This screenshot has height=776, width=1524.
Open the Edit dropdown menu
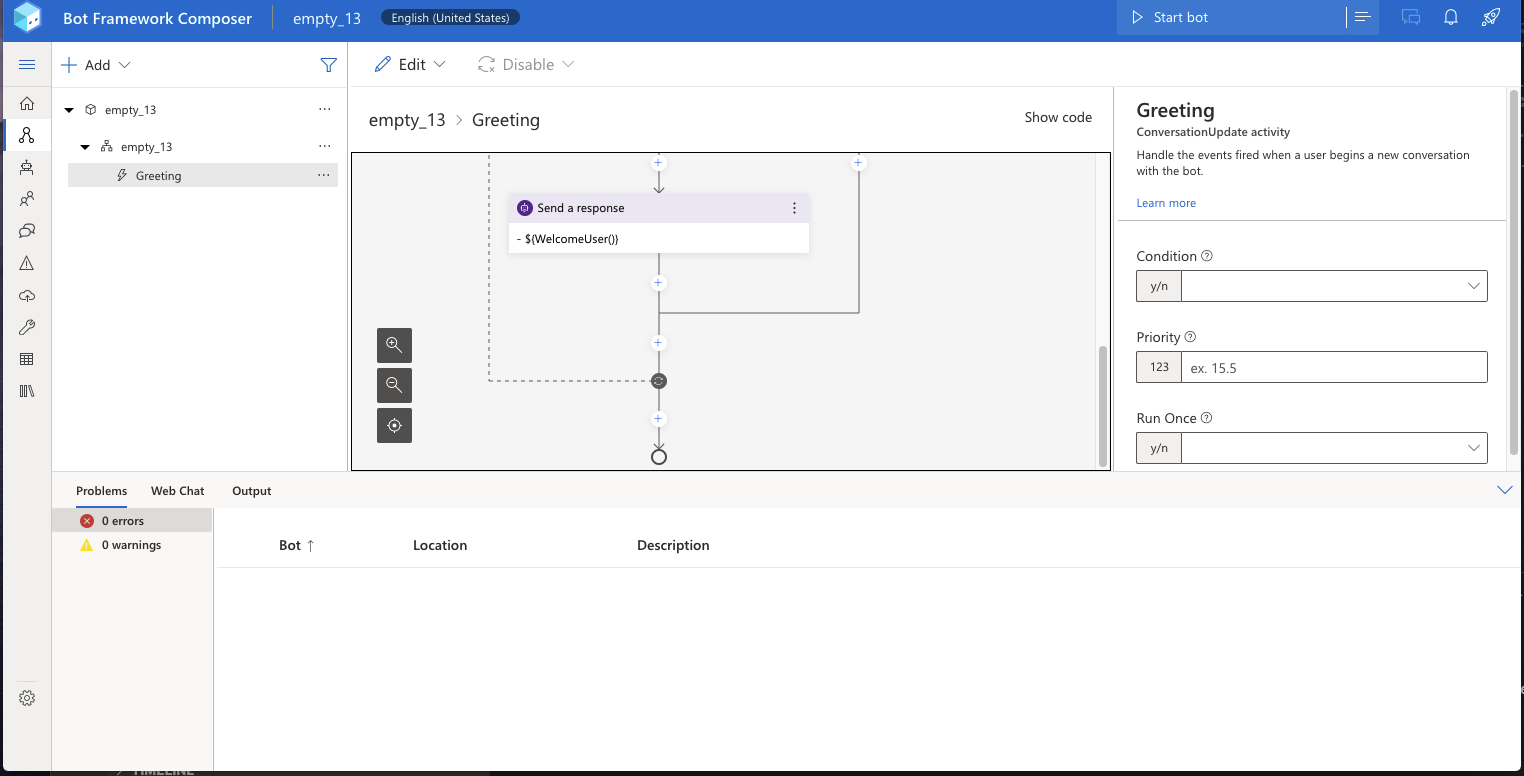[410, 65]
